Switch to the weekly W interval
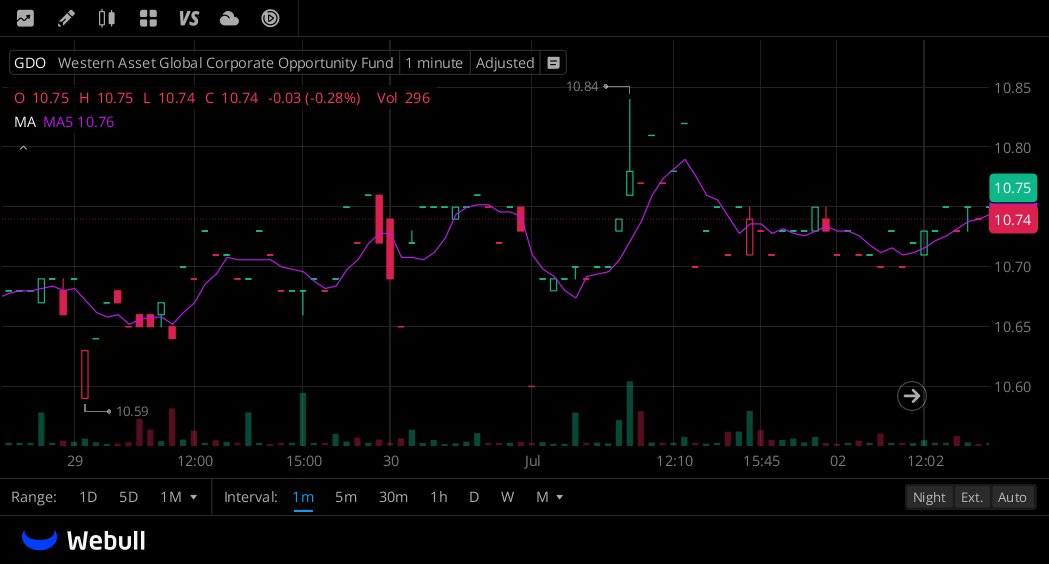The image size is (1049, 564). coord(507,497)
